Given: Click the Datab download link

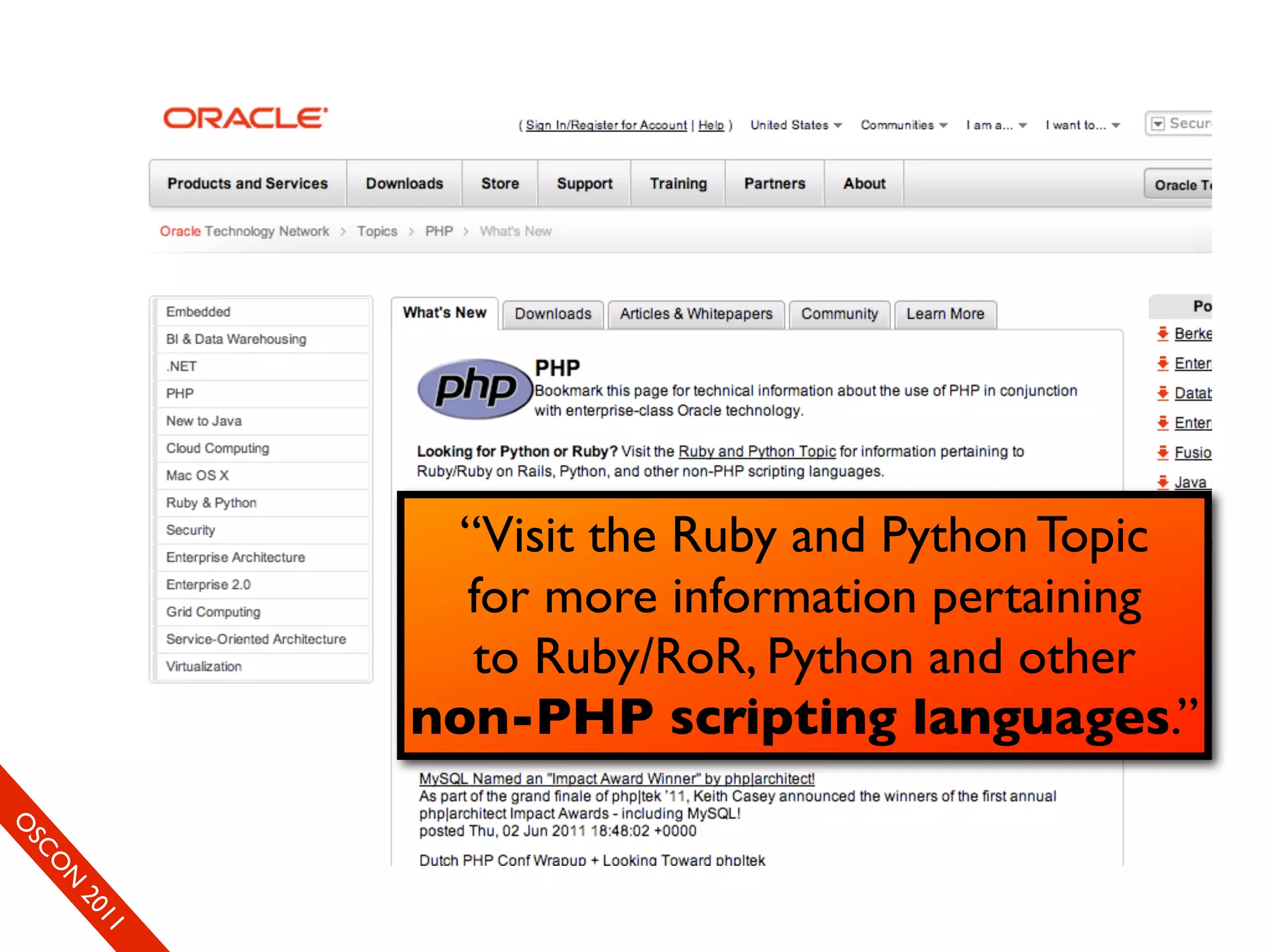Looking at the screenshot, I should 1193,393.
